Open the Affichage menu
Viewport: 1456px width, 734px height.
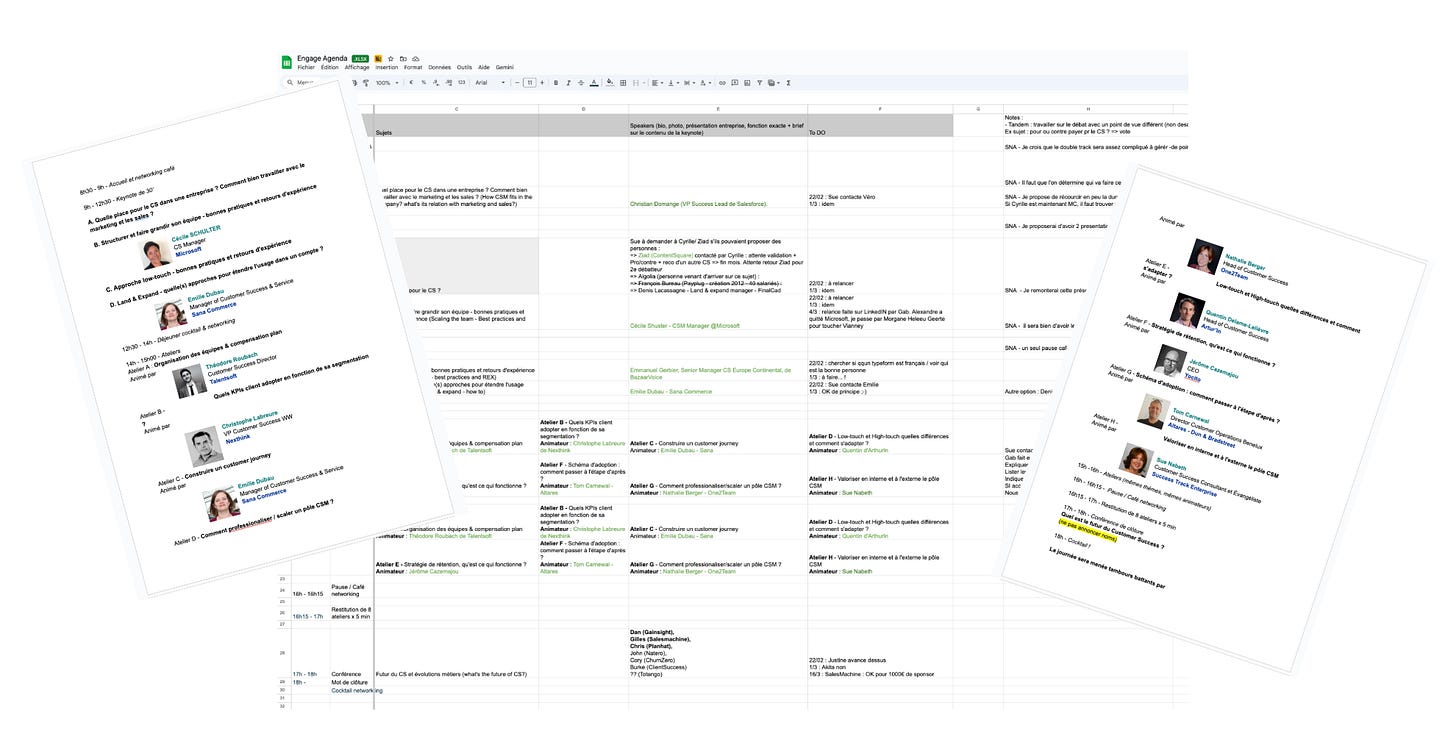[x=357, y=67]
